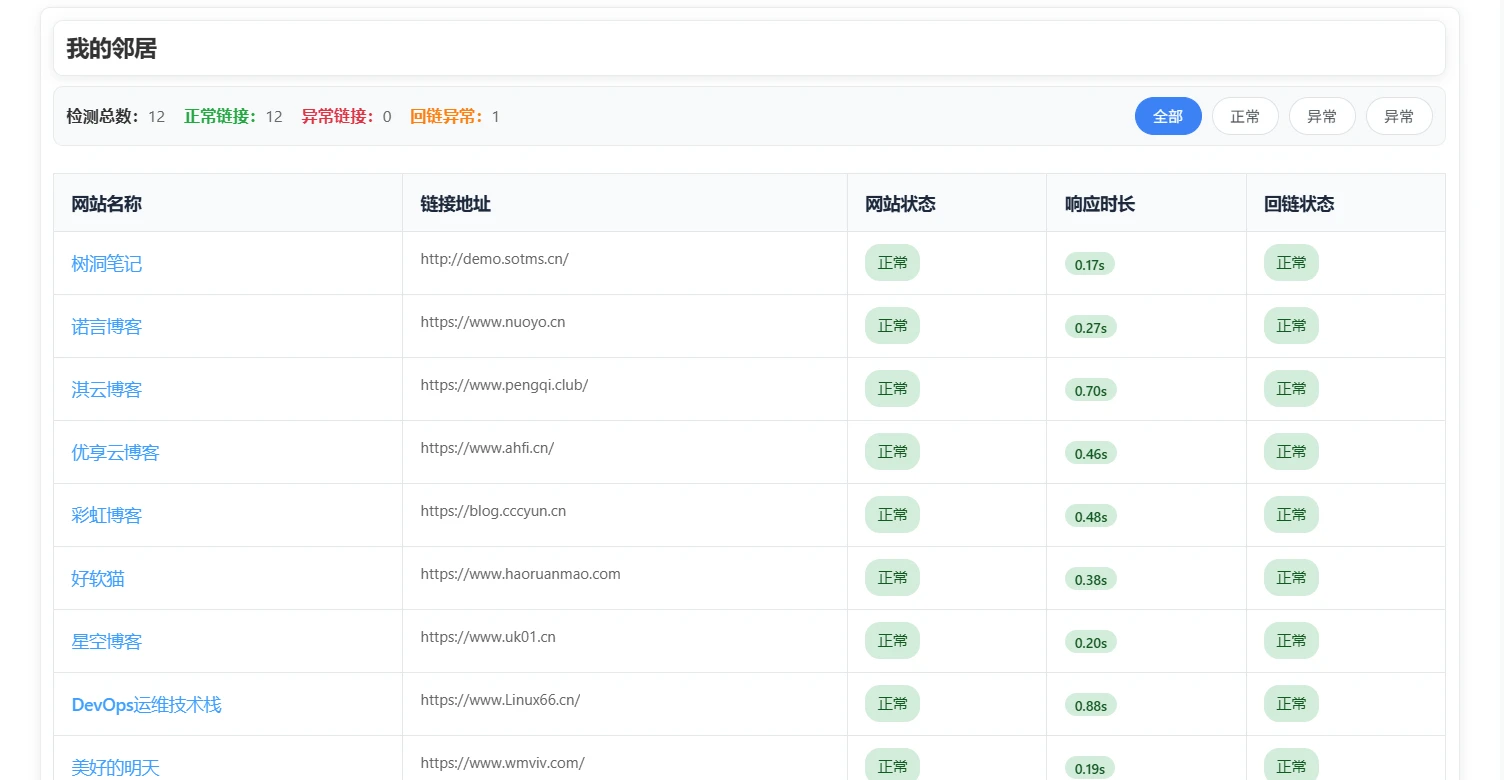Click the 0.17s response time badge
1504x780 pixels.
[1090, 265]
